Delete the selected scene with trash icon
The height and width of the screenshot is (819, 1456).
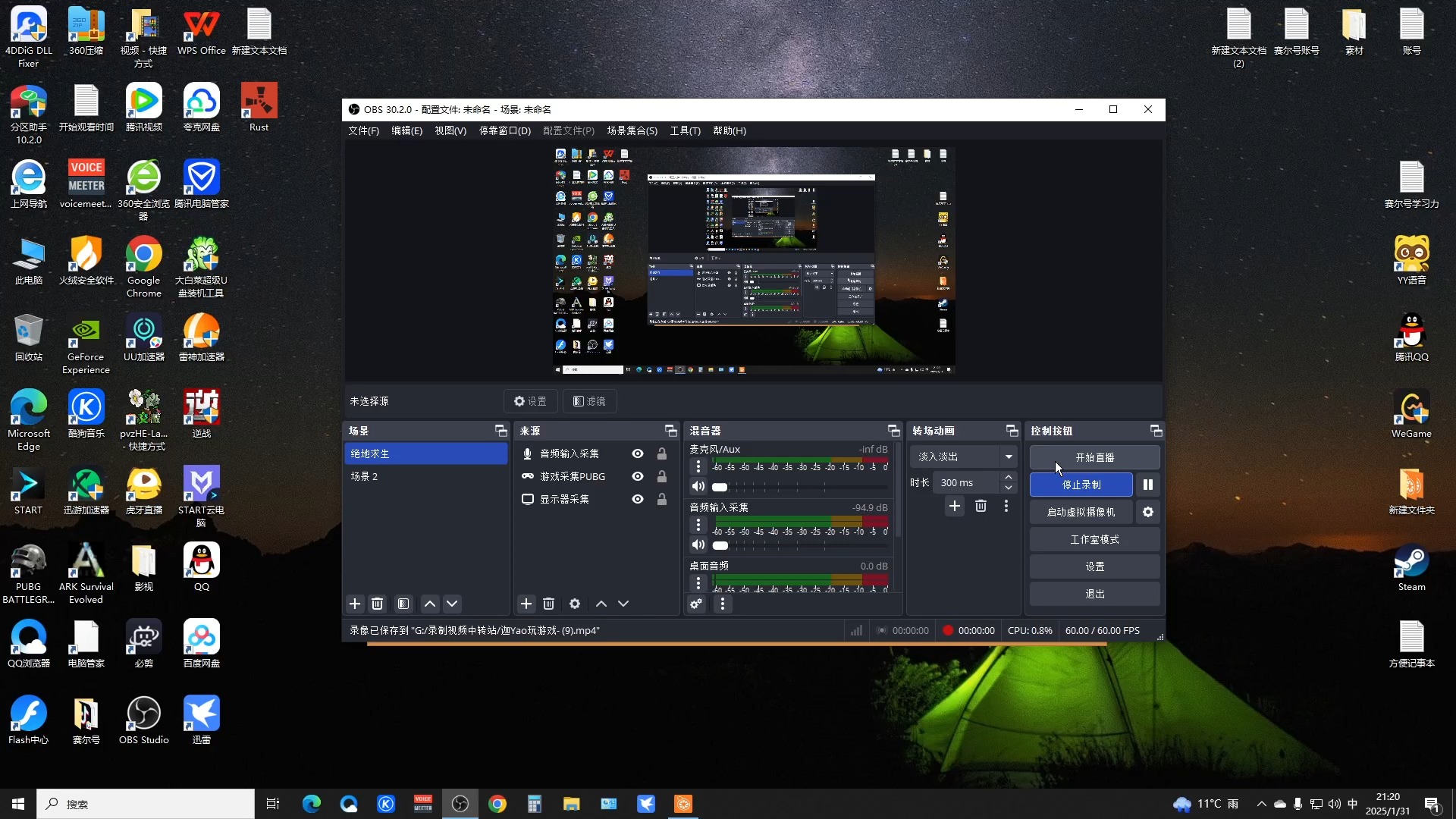click(377, 604)
